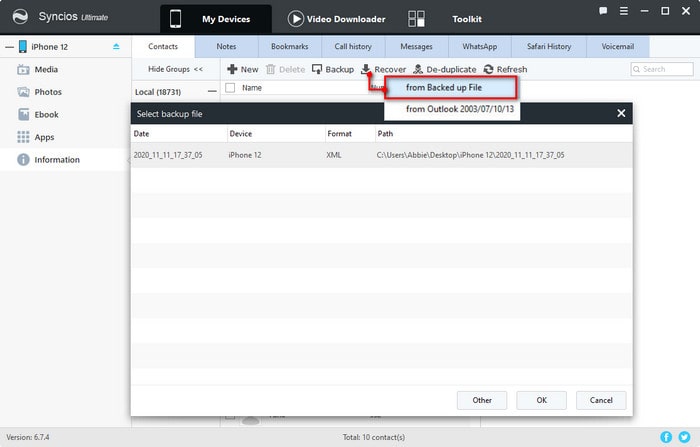
Task: Click the Delete trash icon
Action: coord(271,69)
